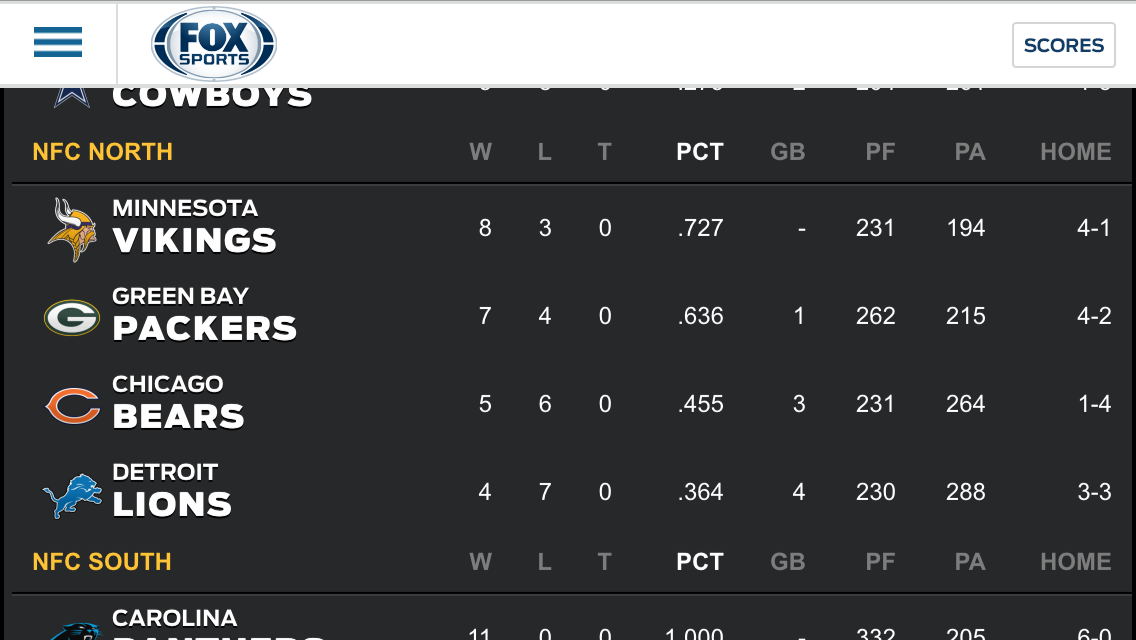Open the Chicago Bears team link
1136x640 pixels.
178,403
